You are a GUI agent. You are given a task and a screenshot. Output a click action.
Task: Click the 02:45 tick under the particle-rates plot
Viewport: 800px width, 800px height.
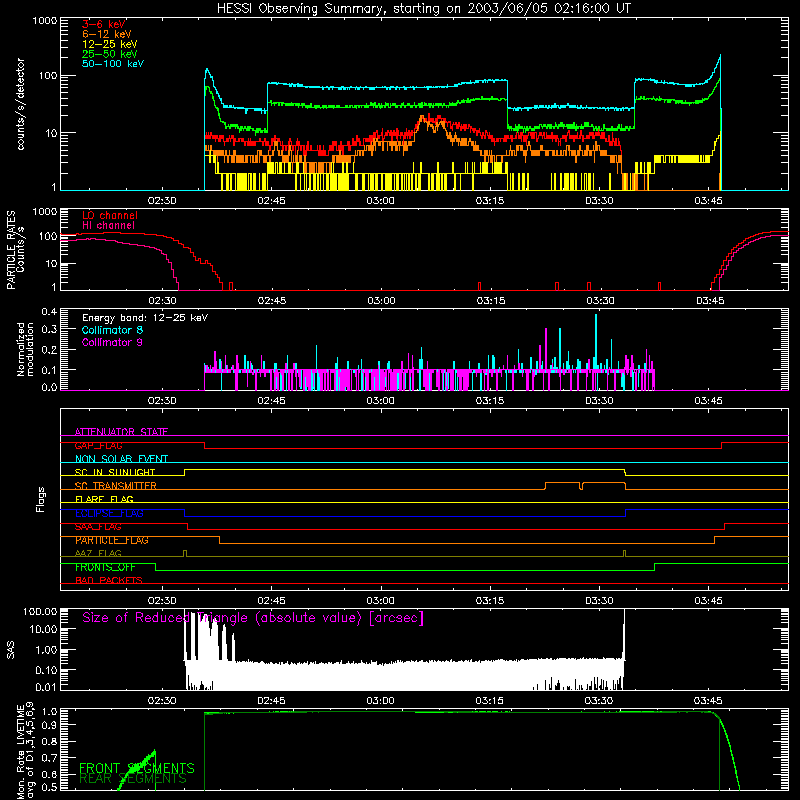coord(272,301)
